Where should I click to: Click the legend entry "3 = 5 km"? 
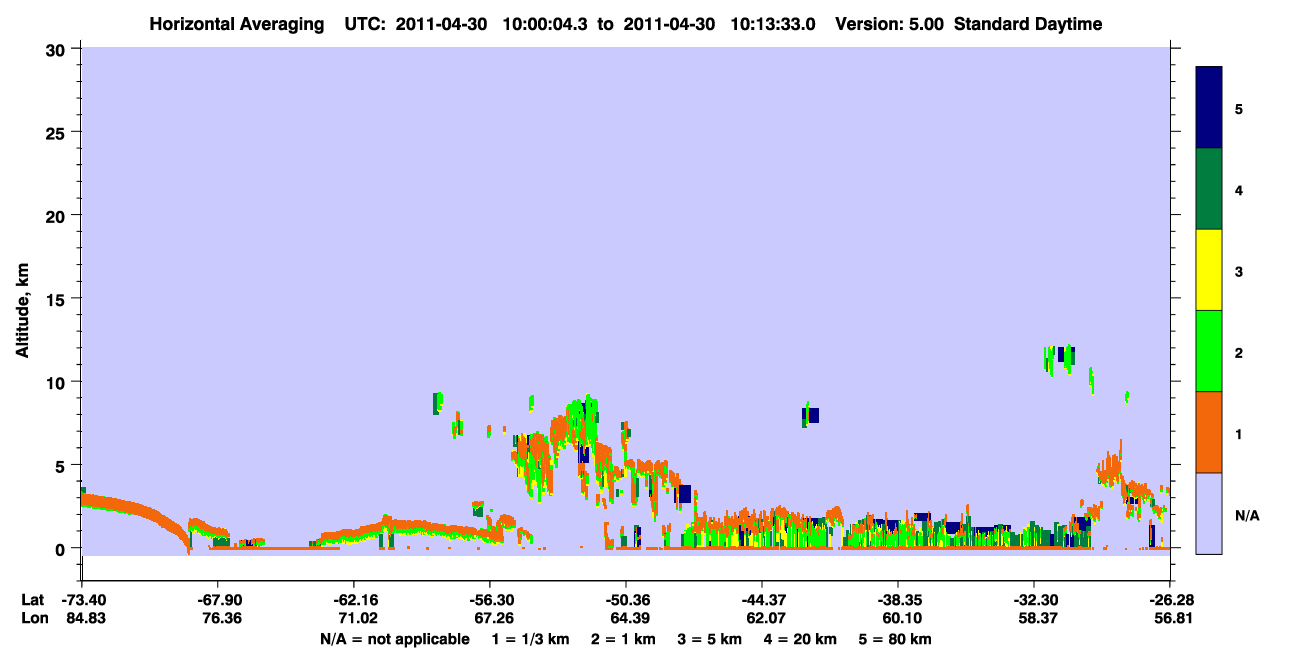click(x=710, y=639)
